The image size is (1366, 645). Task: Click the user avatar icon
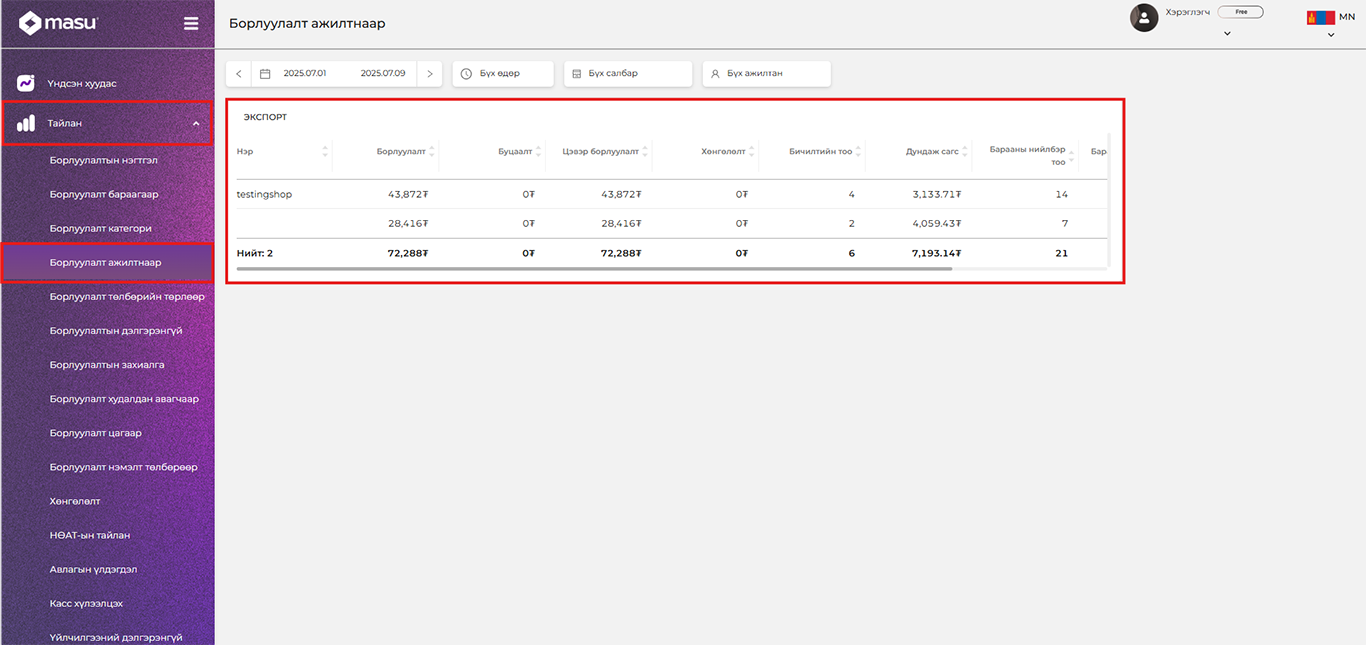coord(1144,17)
